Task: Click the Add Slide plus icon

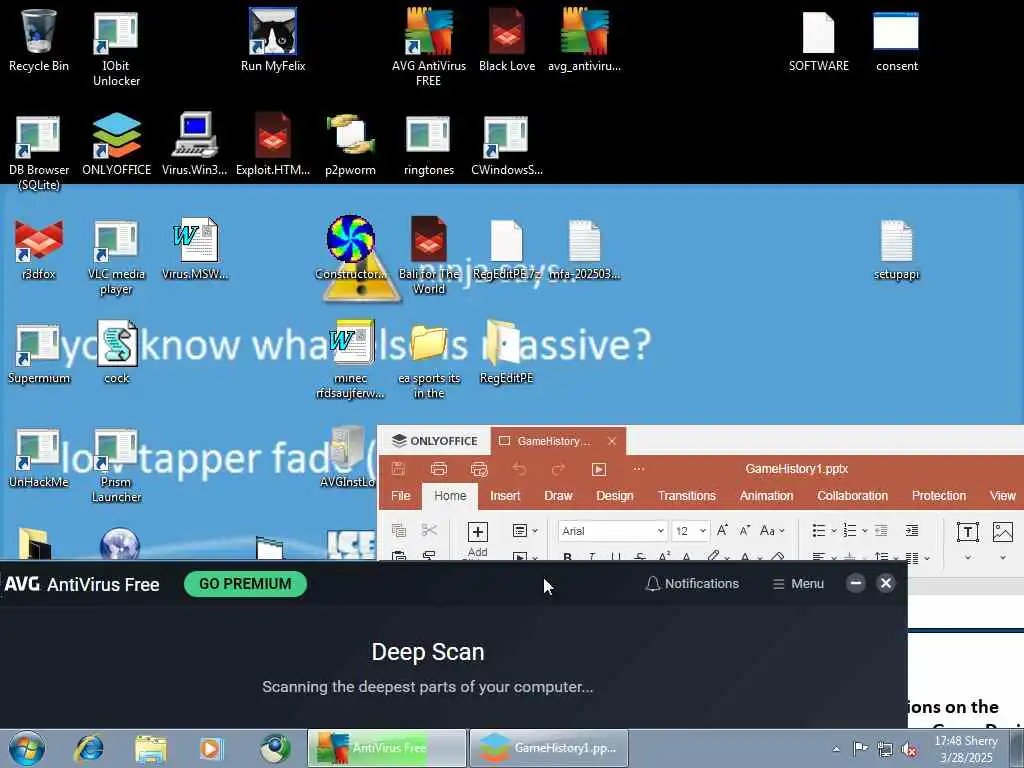Action: [x=477, y=532]
